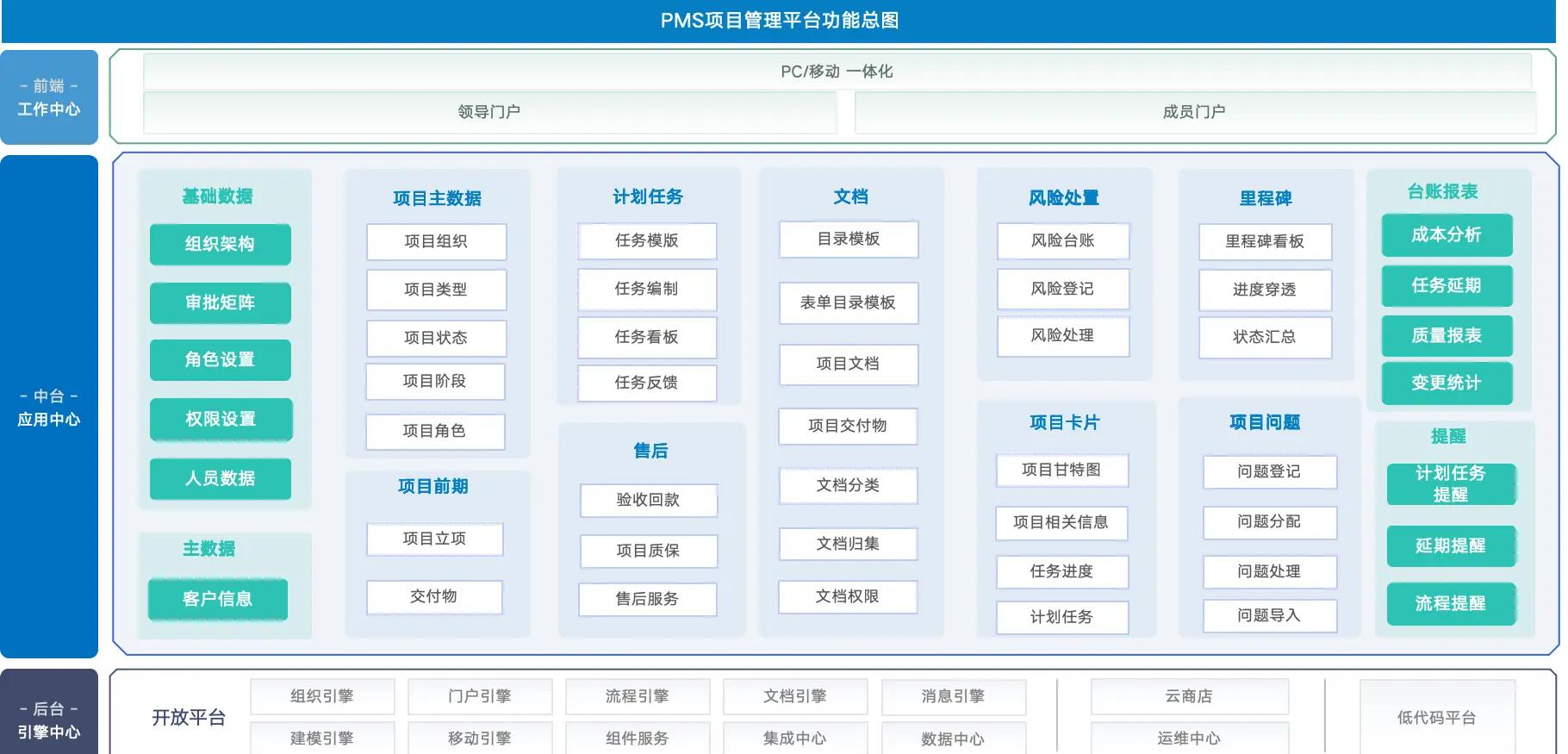Viewport: 1568px width, 754px height.
Task: Open the 任务看板 item
Action: (646, 337)
